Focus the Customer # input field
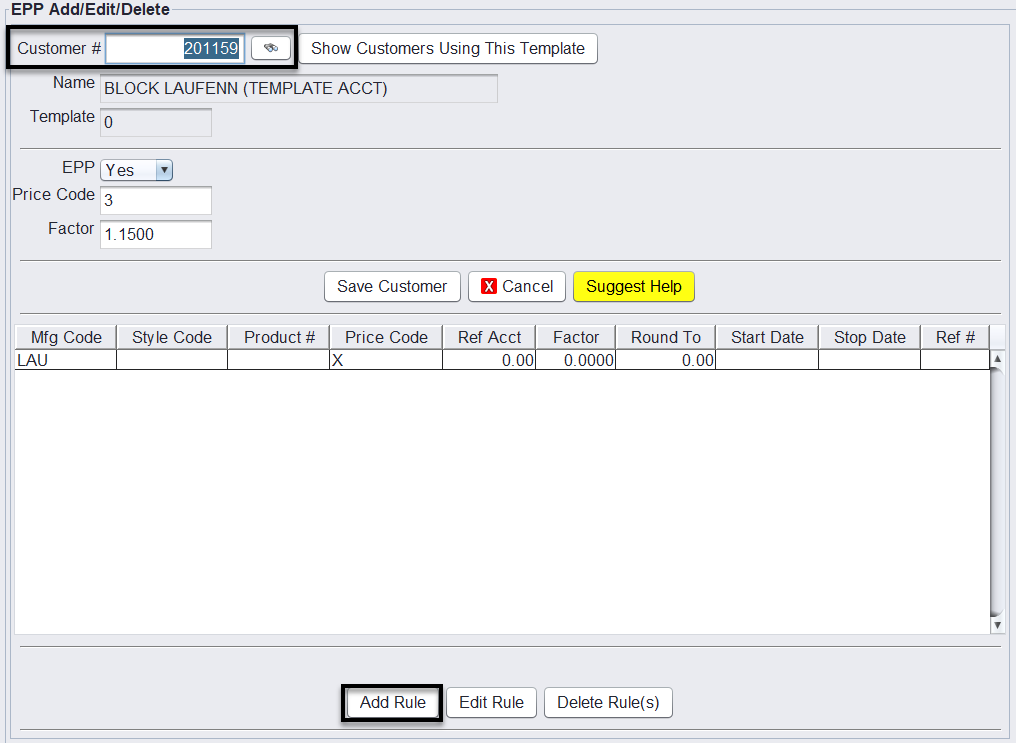The image size is (1016, 743). [x=175, y=48]
